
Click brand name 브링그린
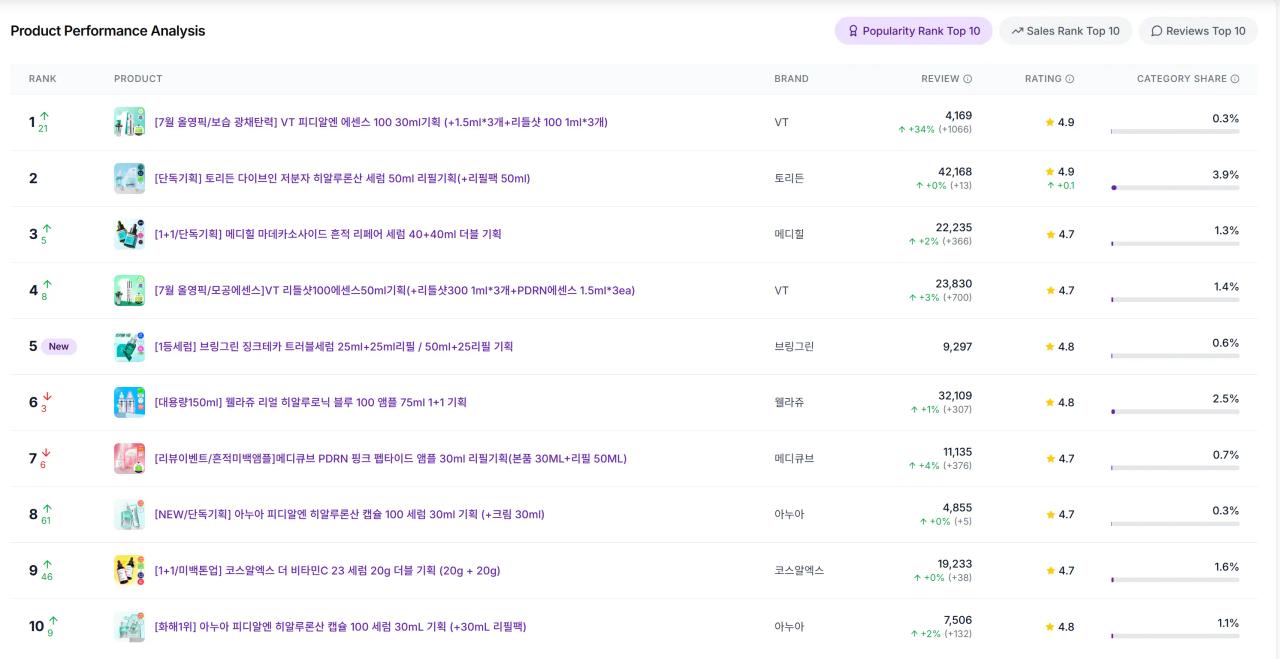[x=794, y=346]
